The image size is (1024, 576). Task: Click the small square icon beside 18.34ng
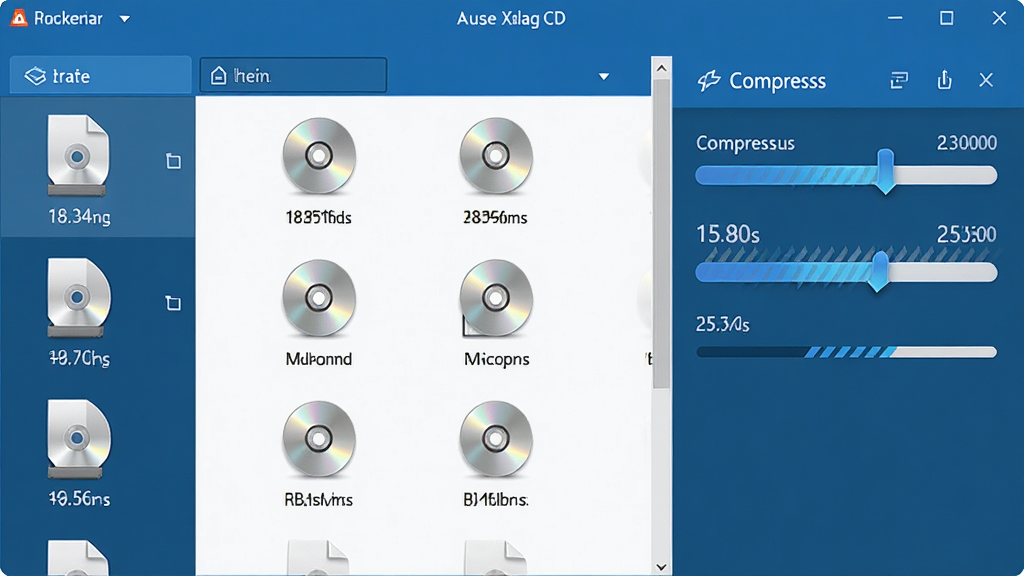pyautogui.click(x=173, y=161)
